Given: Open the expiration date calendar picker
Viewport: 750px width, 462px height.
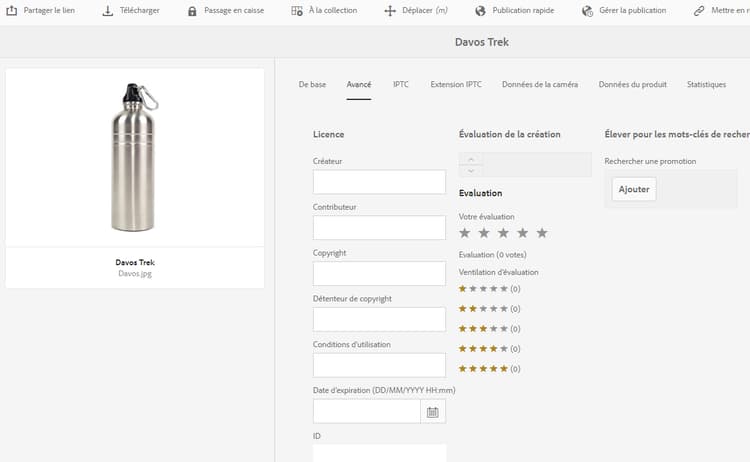Looking at the screenshot, I should click(433, 412).
